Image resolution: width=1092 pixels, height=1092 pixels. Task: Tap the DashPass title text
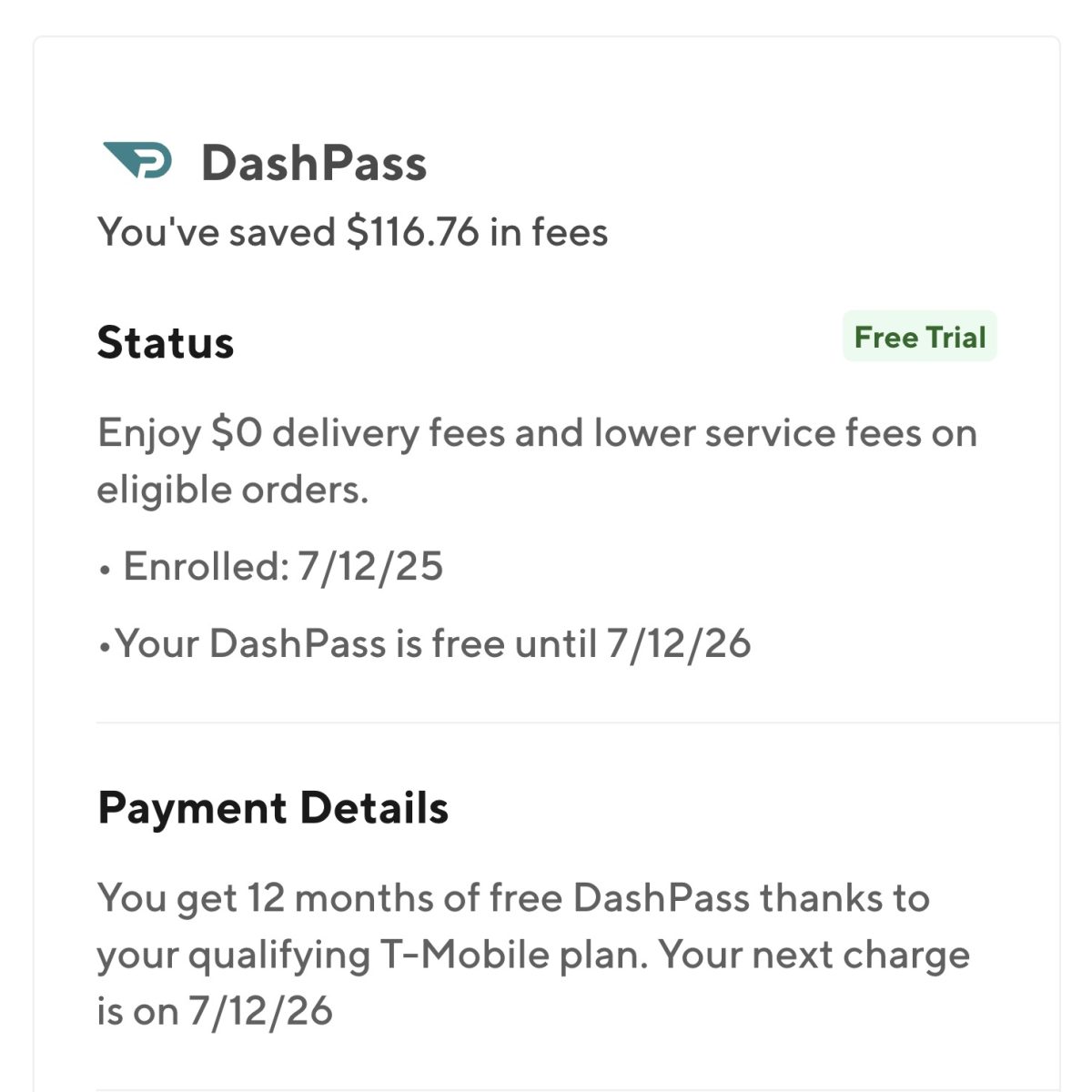click(314, 164)
